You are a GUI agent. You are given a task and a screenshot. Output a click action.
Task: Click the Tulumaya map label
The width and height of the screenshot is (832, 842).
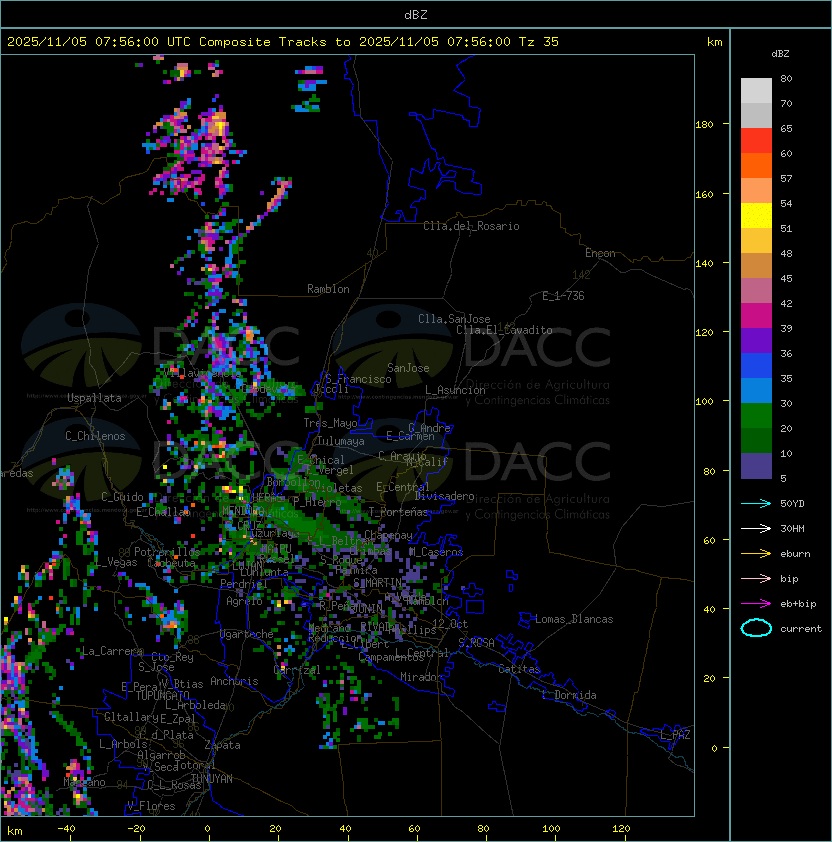pos(341,441)
